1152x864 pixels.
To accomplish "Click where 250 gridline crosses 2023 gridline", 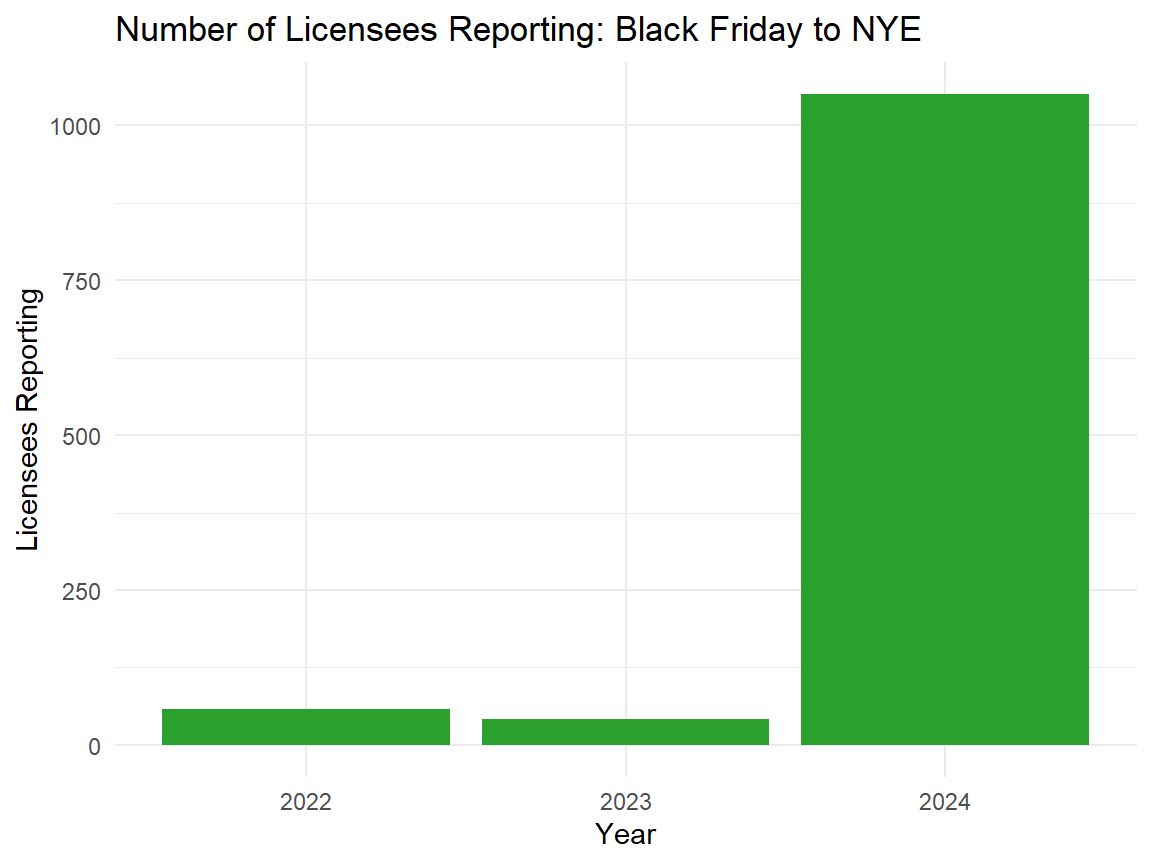I will (x=625, y=590).
